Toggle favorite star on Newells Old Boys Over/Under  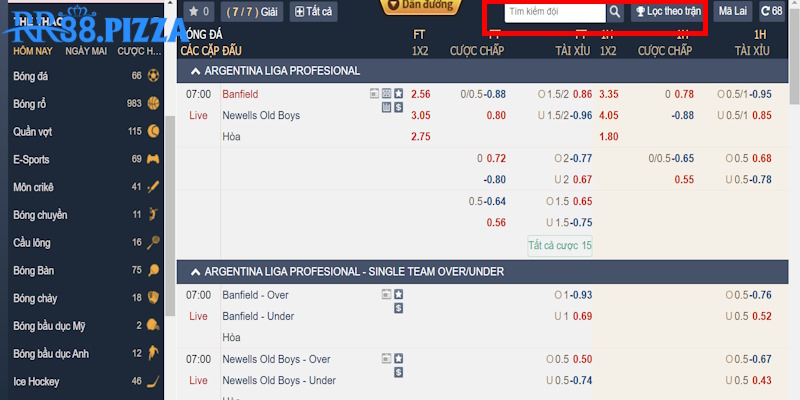(398, 359)
